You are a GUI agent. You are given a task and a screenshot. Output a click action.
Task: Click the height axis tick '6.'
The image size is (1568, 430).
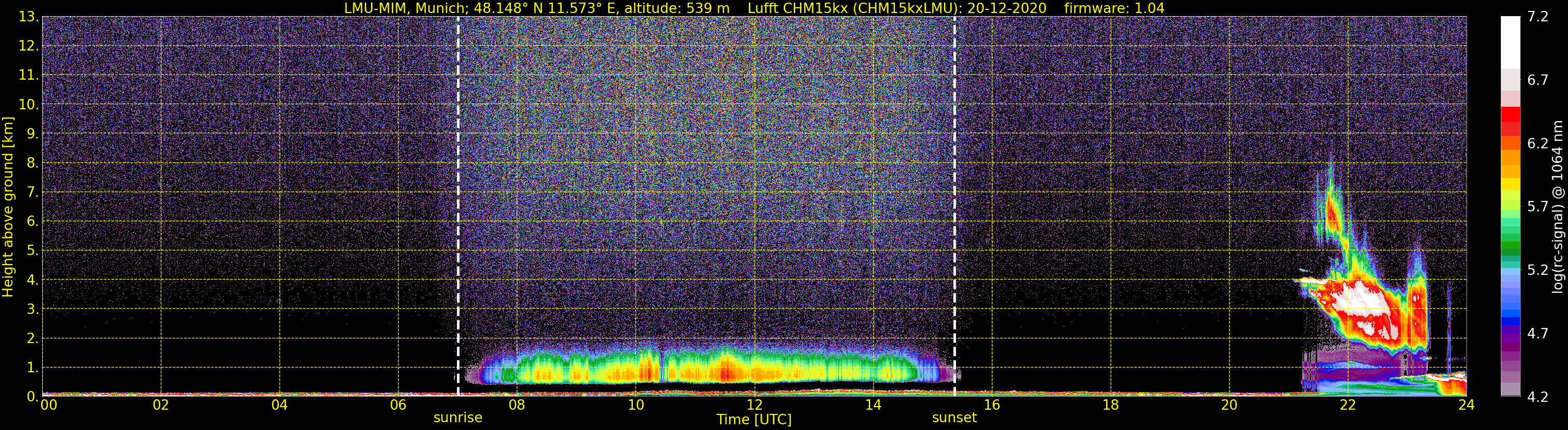(x=32, y=222)
